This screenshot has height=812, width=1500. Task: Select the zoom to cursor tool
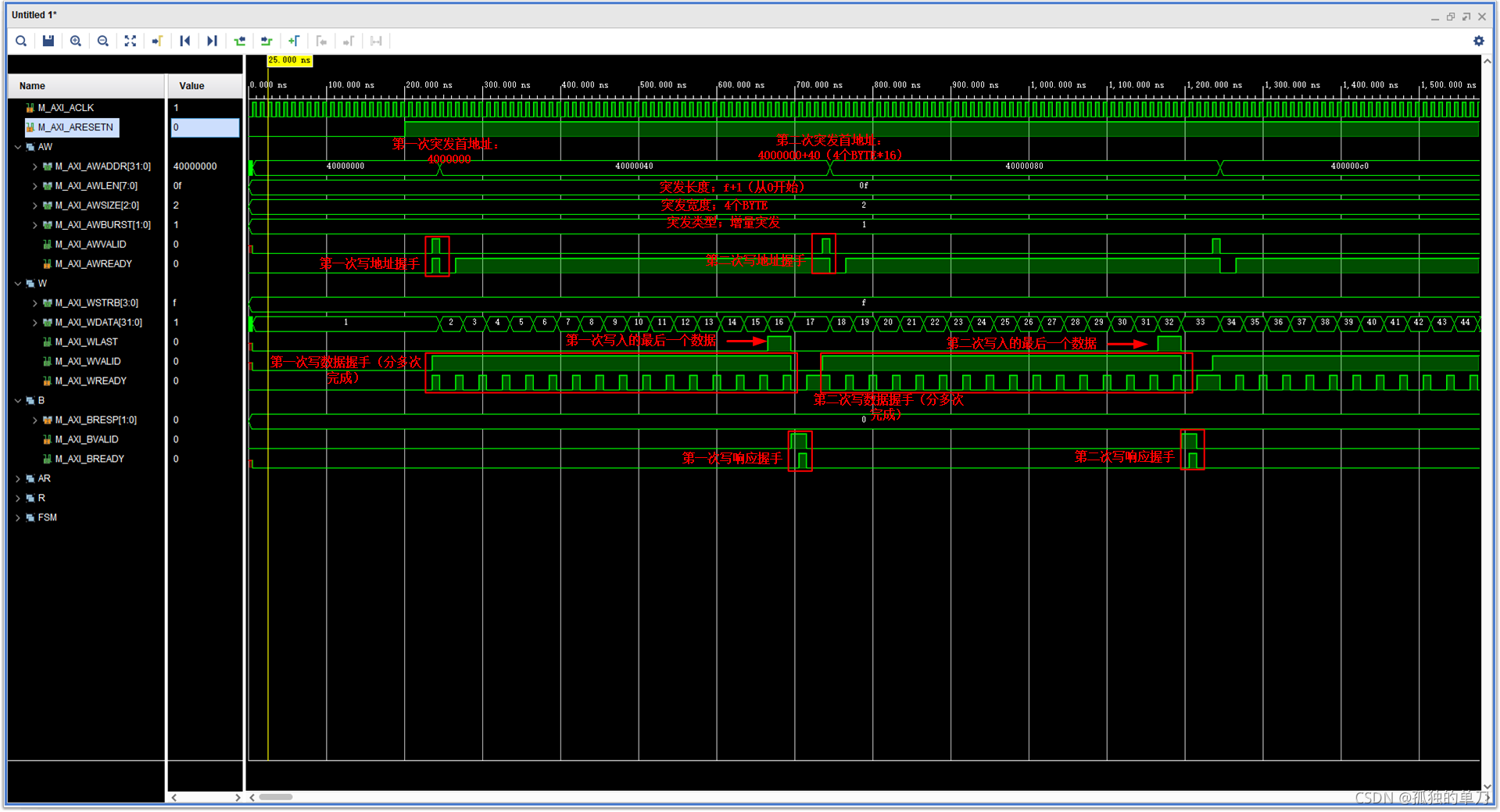pos(157,41)
